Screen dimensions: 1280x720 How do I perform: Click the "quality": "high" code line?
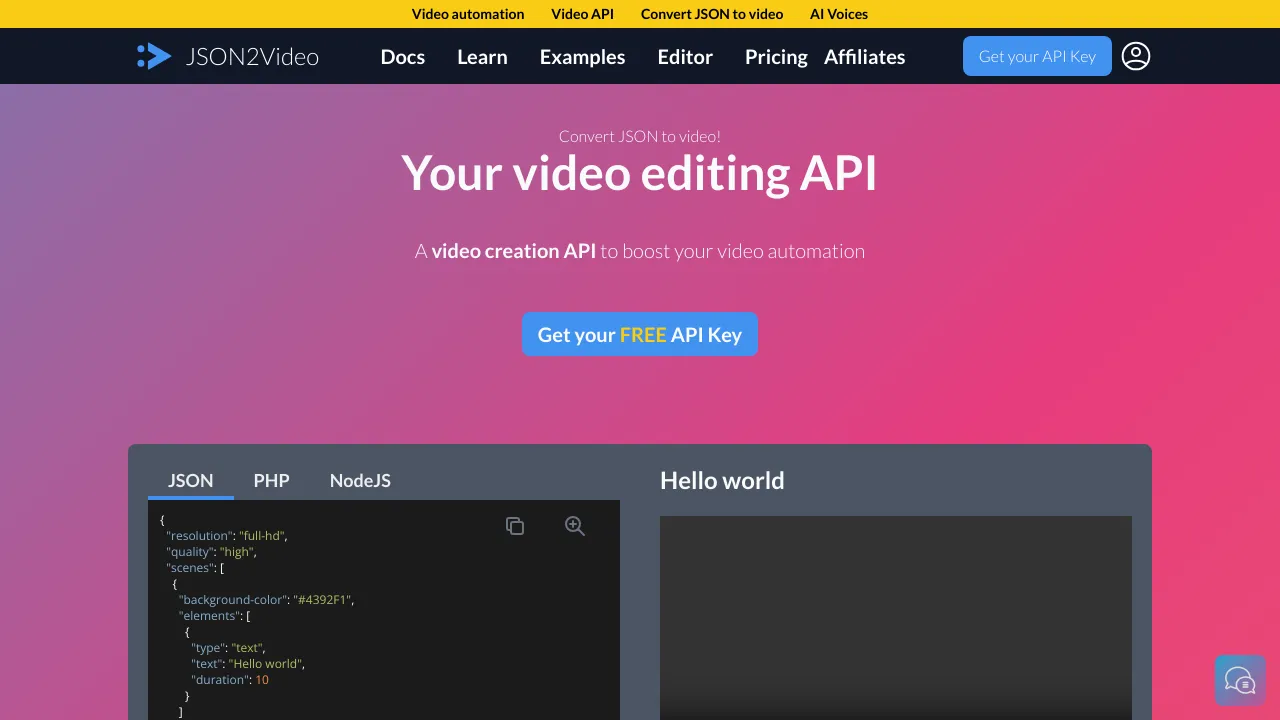pos(211,552)
